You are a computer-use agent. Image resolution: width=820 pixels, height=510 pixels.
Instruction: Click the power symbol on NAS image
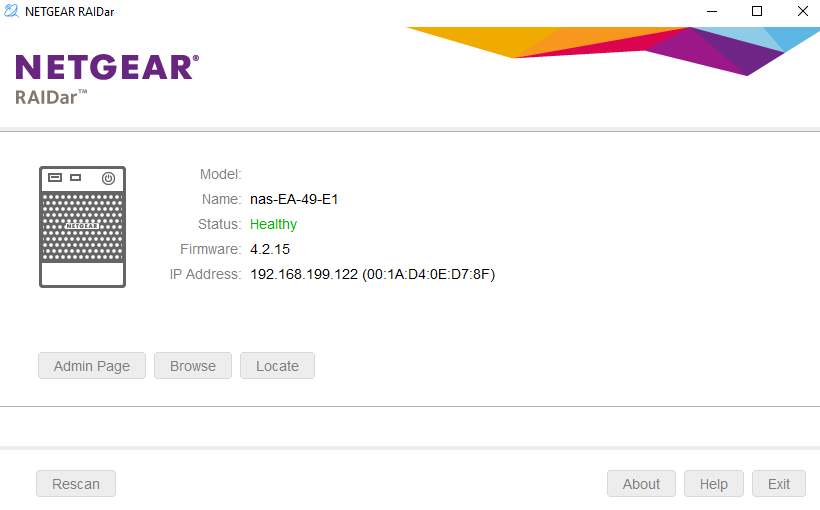click(x=108, y=179)
